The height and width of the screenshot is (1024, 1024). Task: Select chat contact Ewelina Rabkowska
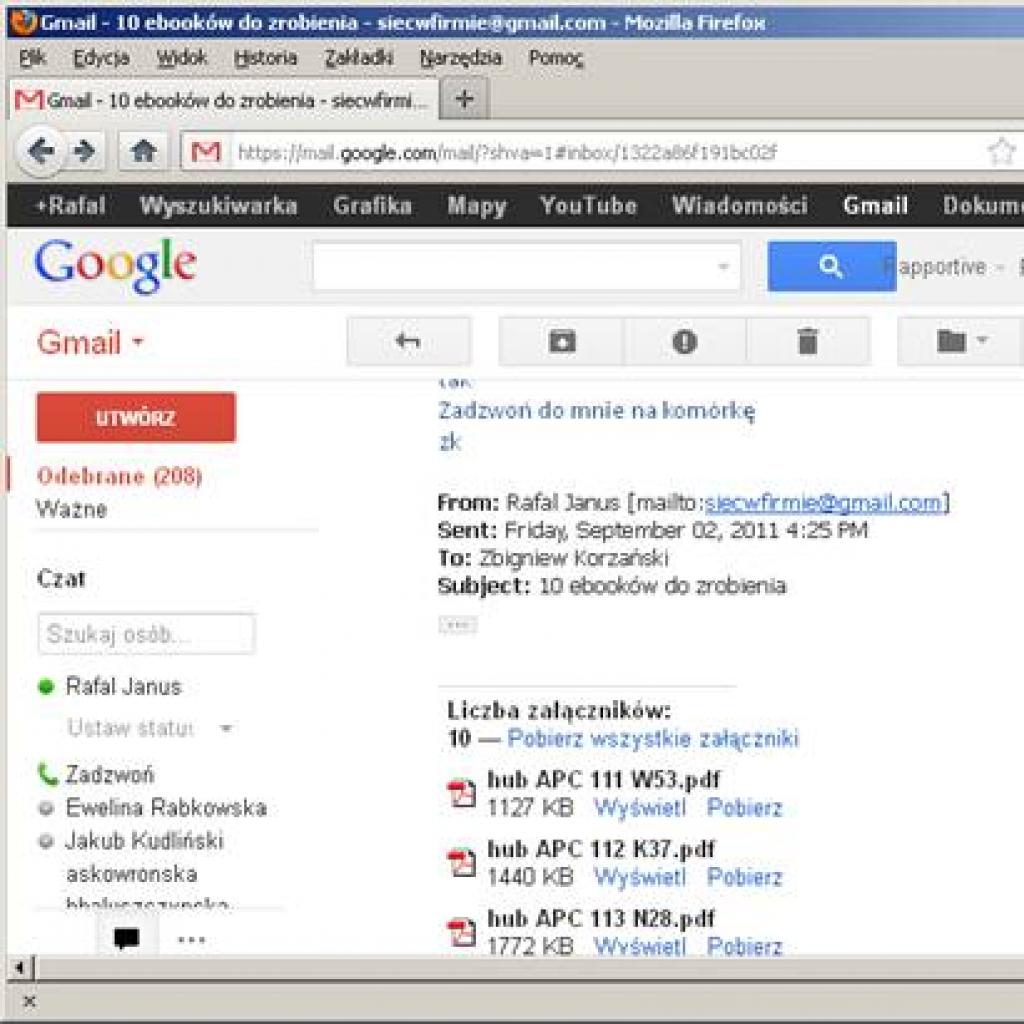166,808
